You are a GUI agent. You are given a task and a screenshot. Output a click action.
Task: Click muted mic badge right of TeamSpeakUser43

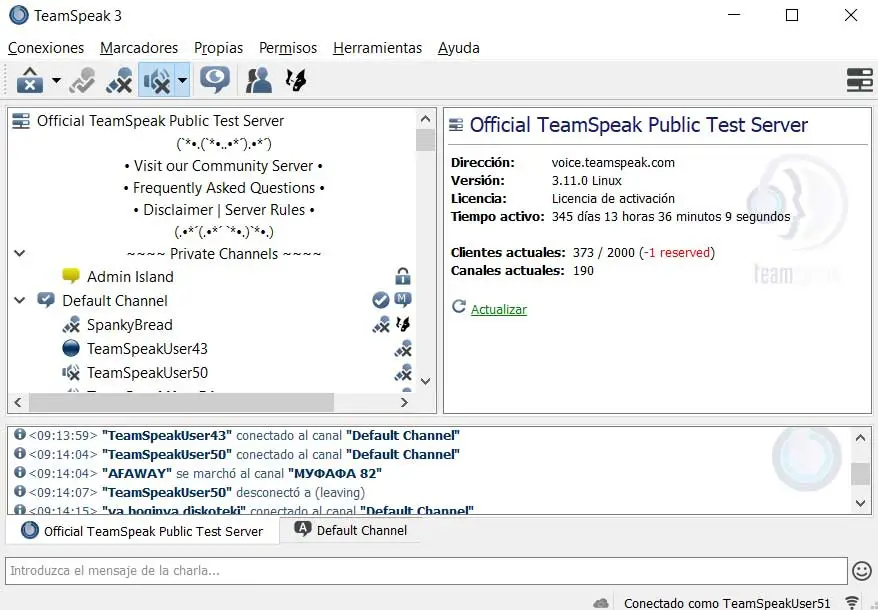(x=403, y=348)
